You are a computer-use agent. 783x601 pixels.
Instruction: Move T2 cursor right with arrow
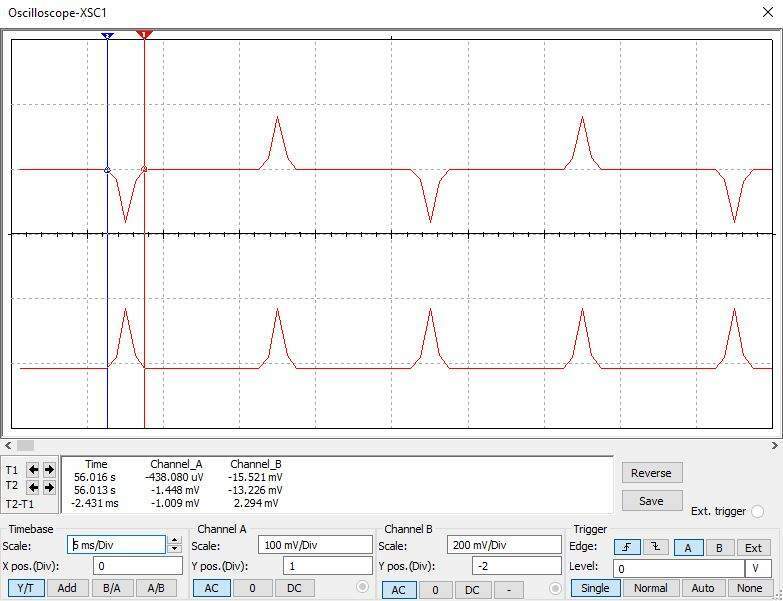coord(49,487)
